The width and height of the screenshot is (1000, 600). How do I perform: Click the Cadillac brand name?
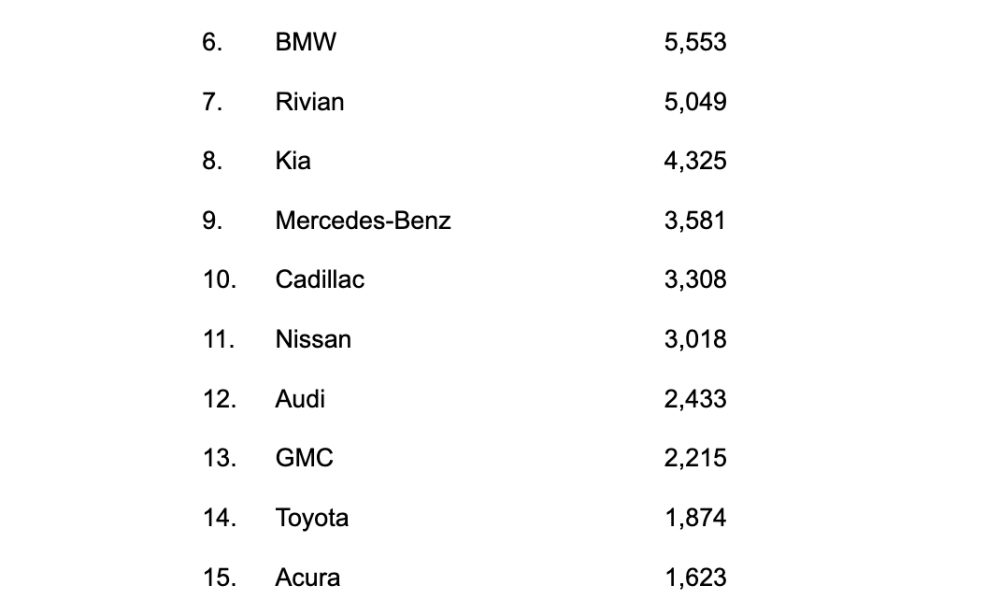320,279
